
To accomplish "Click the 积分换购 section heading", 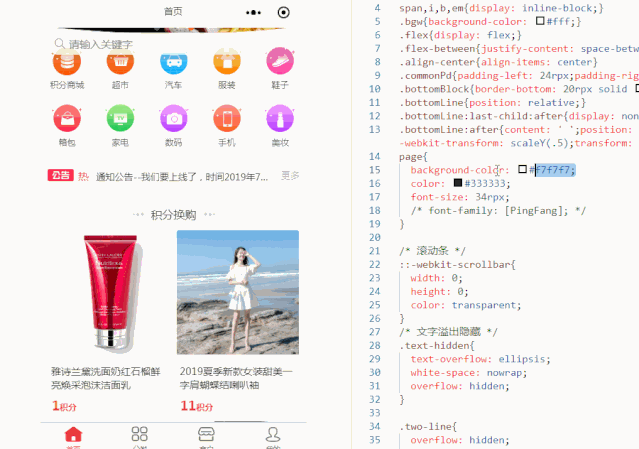I will tap(174, 215).
